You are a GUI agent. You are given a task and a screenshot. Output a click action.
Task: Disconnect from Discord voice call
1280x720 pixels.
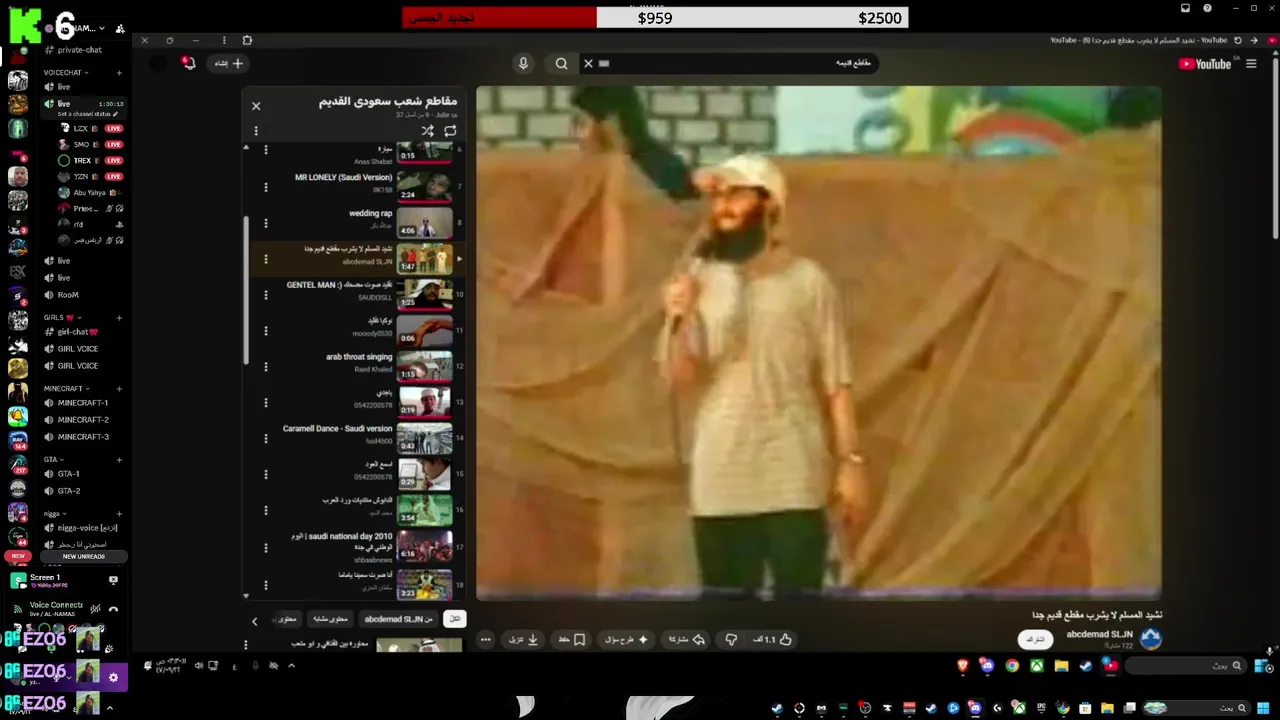pyautogui.click(x=113, y=608)
